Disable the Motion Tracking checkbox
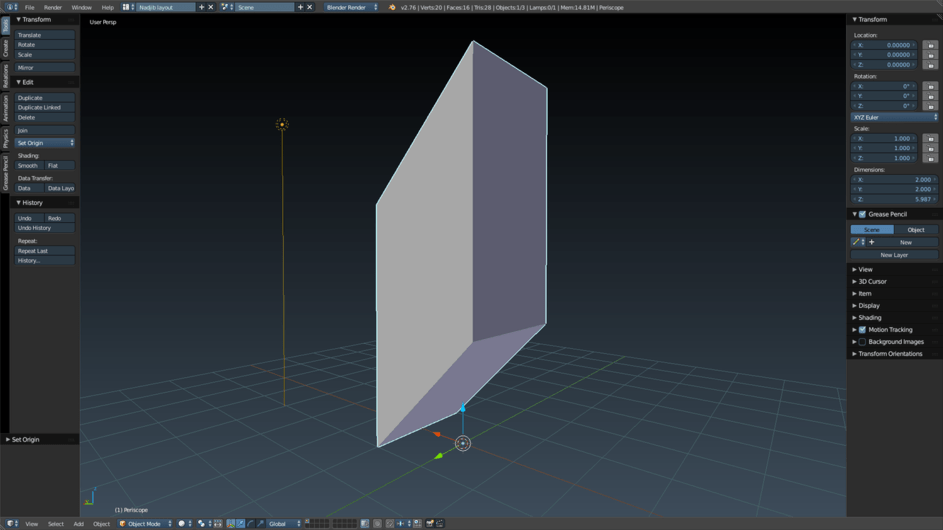 click(x=862, y=330)
